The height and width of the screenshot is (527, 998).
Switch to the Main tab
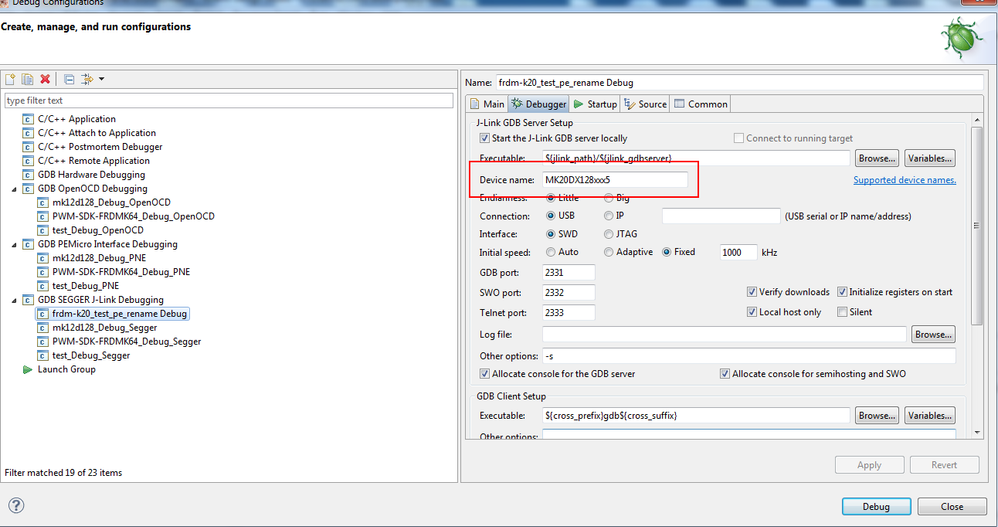pos(487,104)
